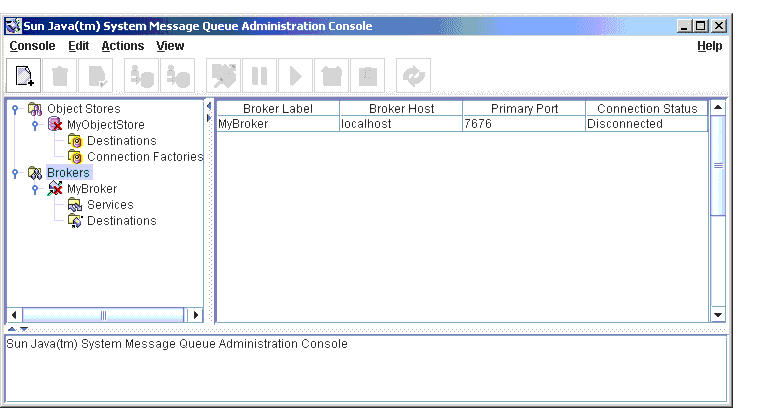763x409 pixels.
Task: Click the Broker Host column header
Action: point(401,108)
